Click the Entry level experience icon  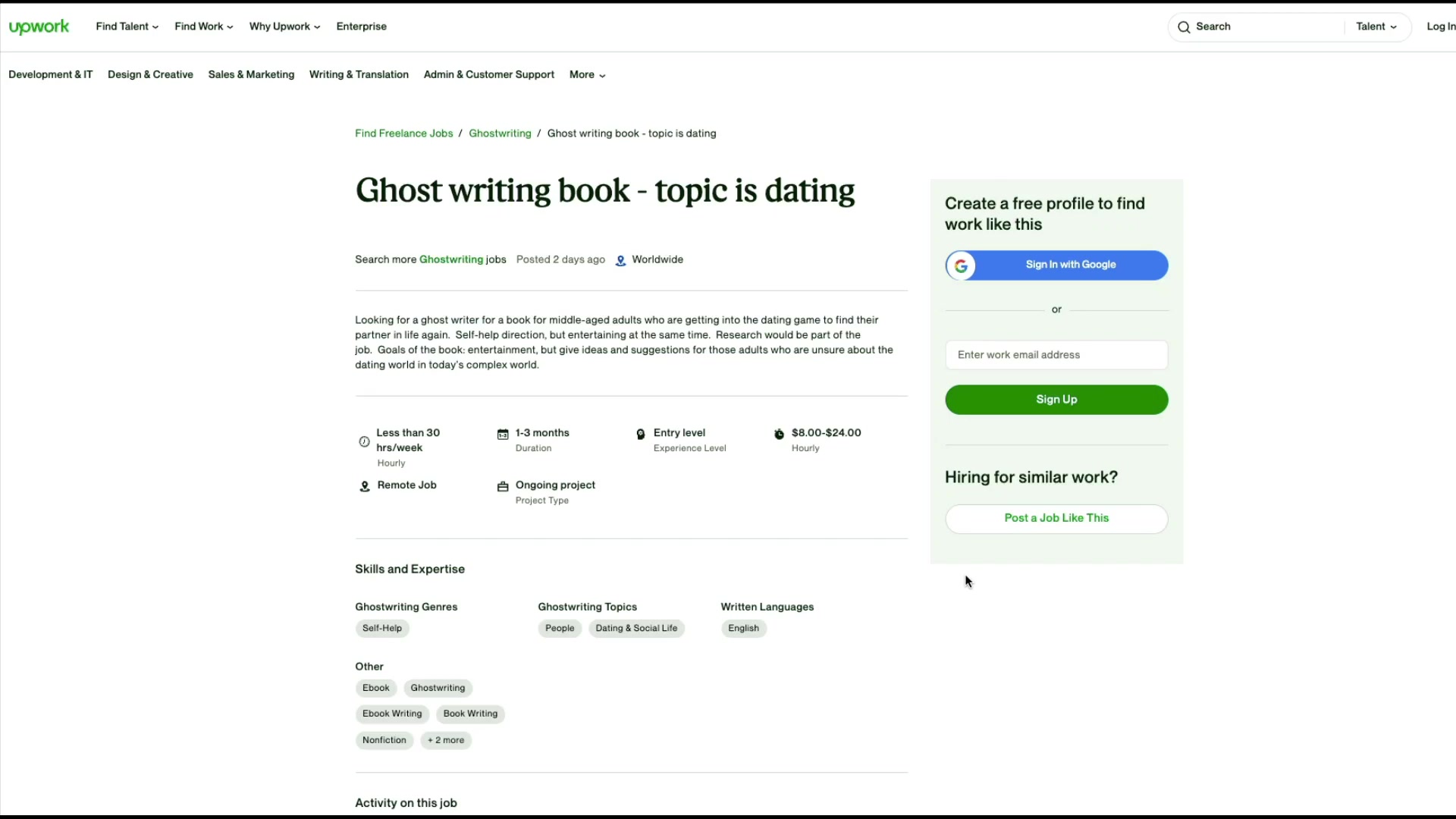point(641,434)
